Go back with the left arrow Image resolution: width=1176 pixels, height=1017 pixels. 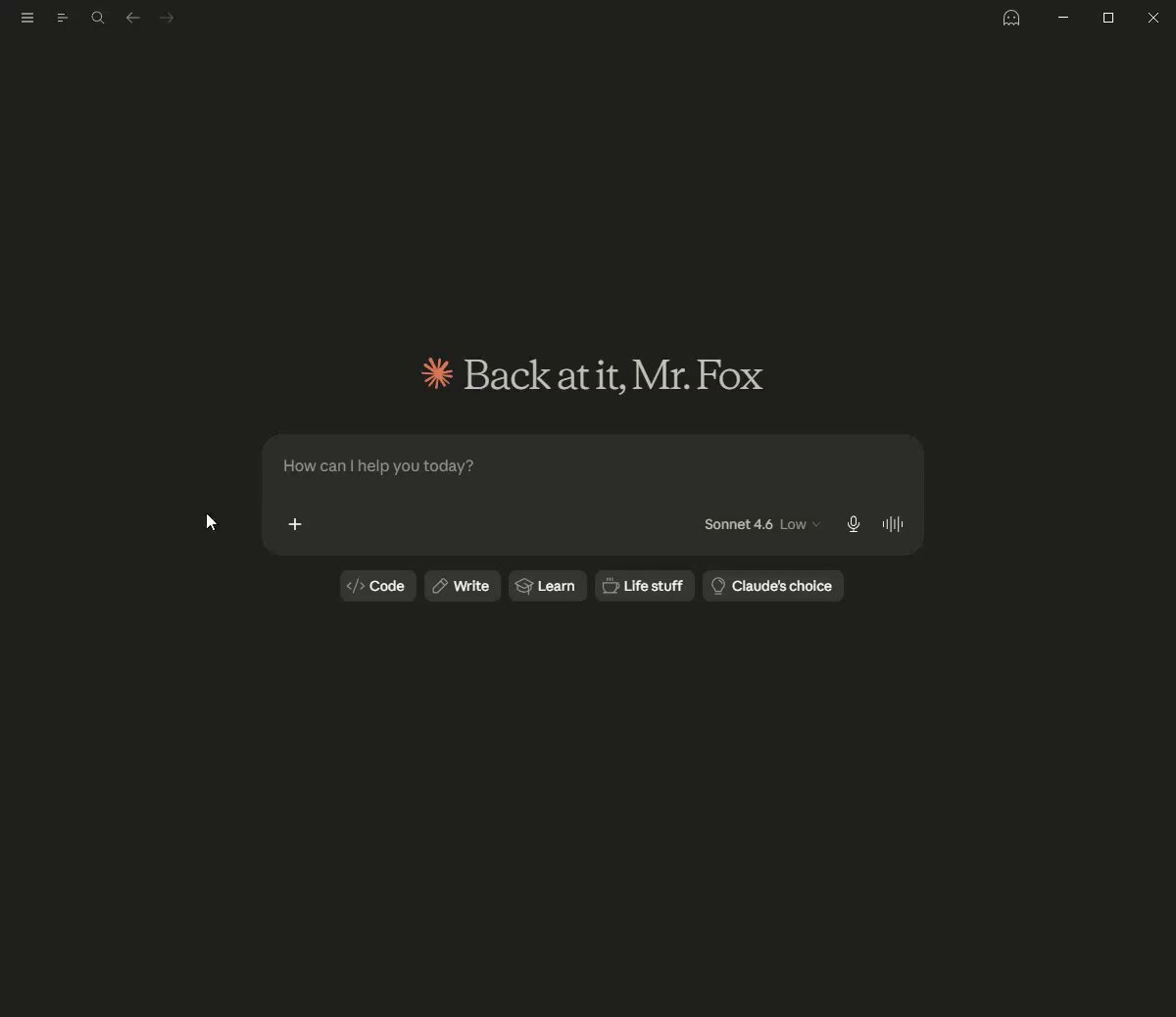coord(133,18)
